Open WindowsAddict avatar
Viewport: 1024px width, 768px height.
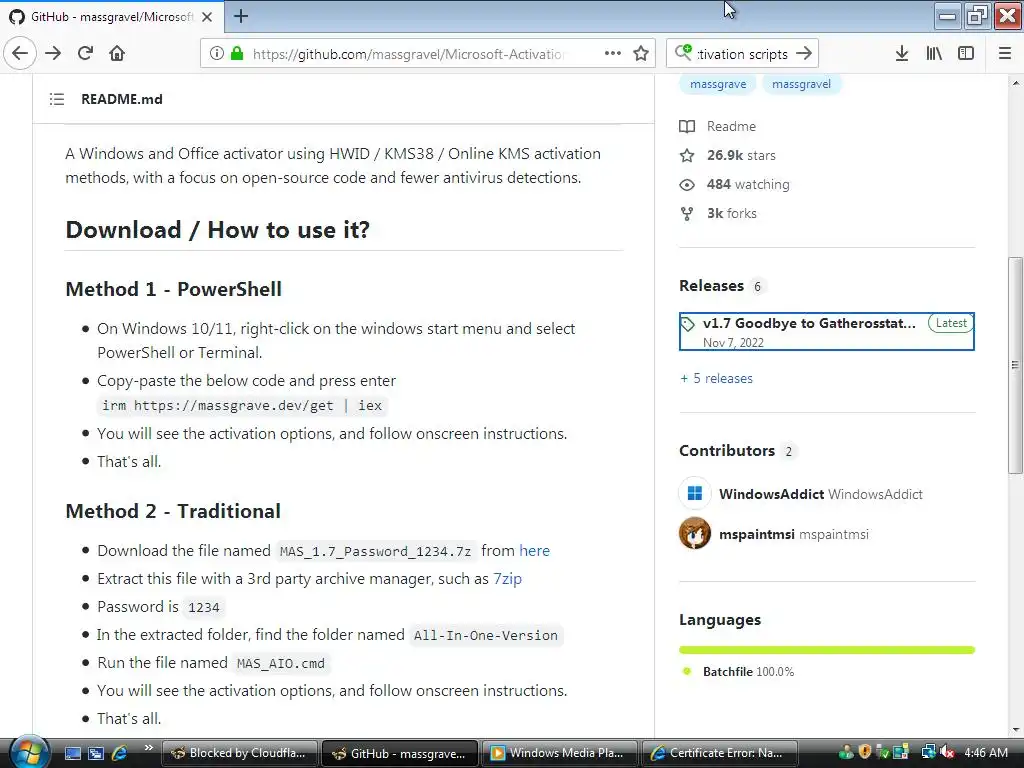click(695, 494)
